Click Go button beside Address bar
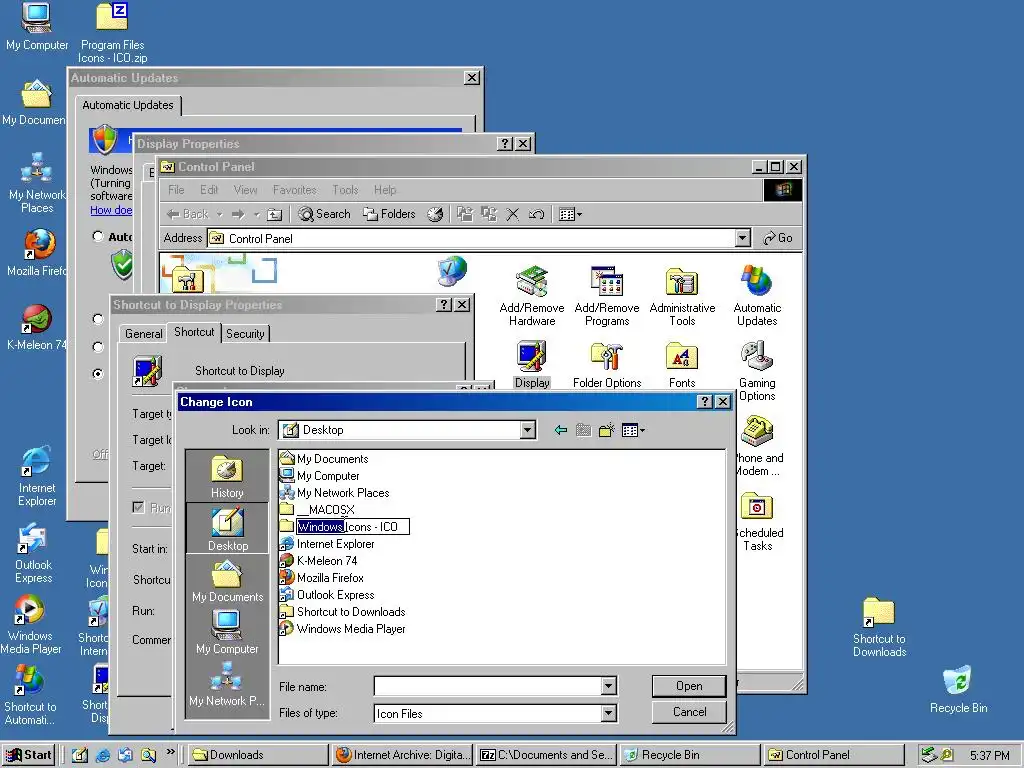This screenshot has height=768, width=1024. pos(778,238)
